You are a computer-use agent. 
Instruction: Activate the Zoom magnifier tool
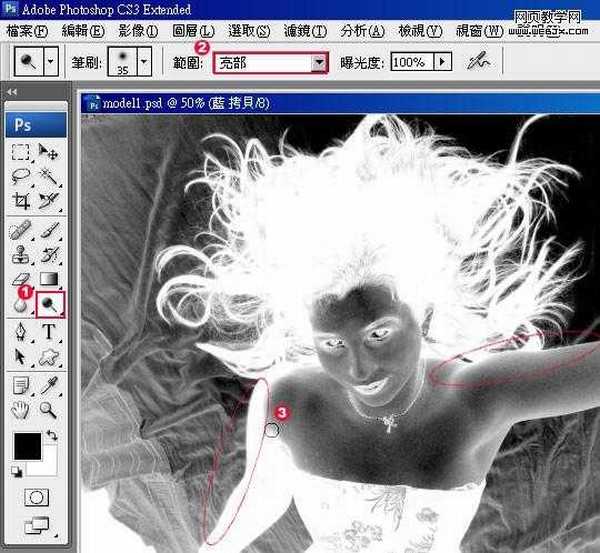click(x=47, y=409)
